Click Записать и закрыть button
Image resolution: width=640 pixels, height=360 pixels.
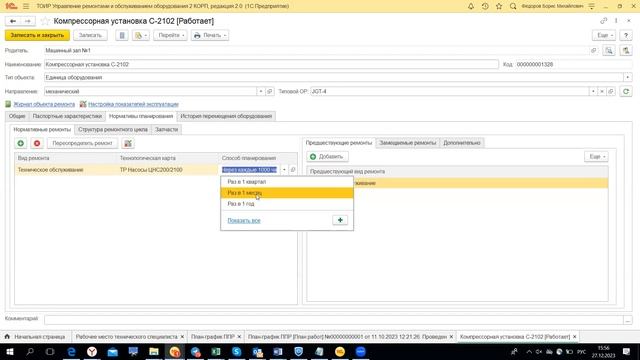37,36
